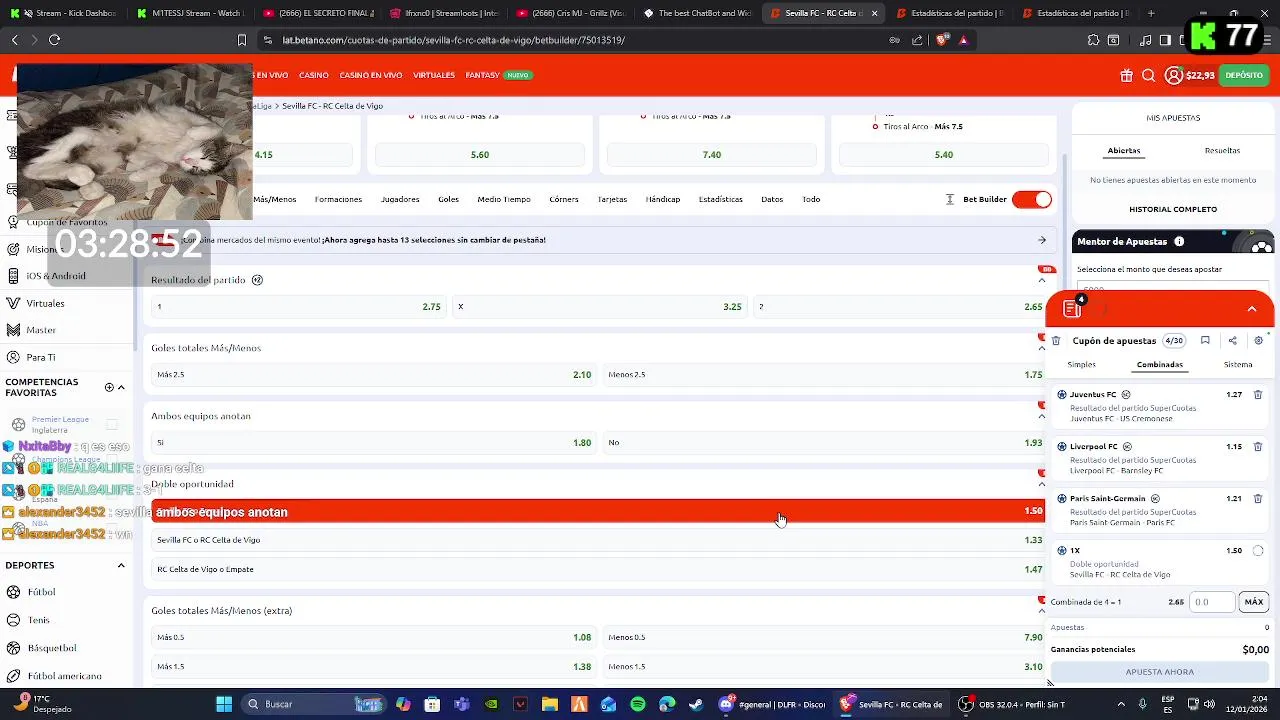Select home win odds 2.75
This screenshot has width=1280, height=720.
(298, 307)
